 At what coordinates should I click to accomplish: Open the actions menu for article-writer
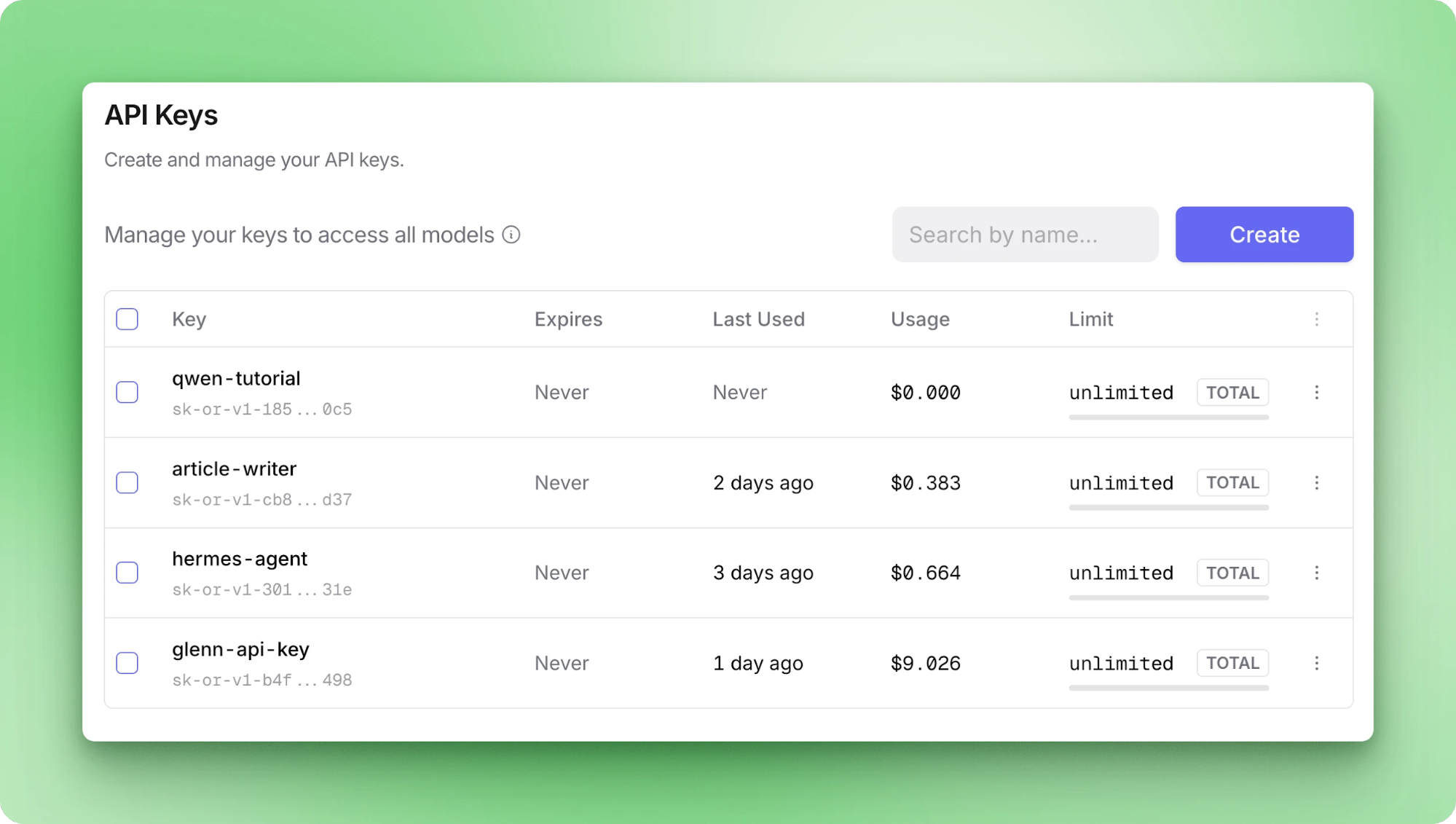[x=1316, y=483]
